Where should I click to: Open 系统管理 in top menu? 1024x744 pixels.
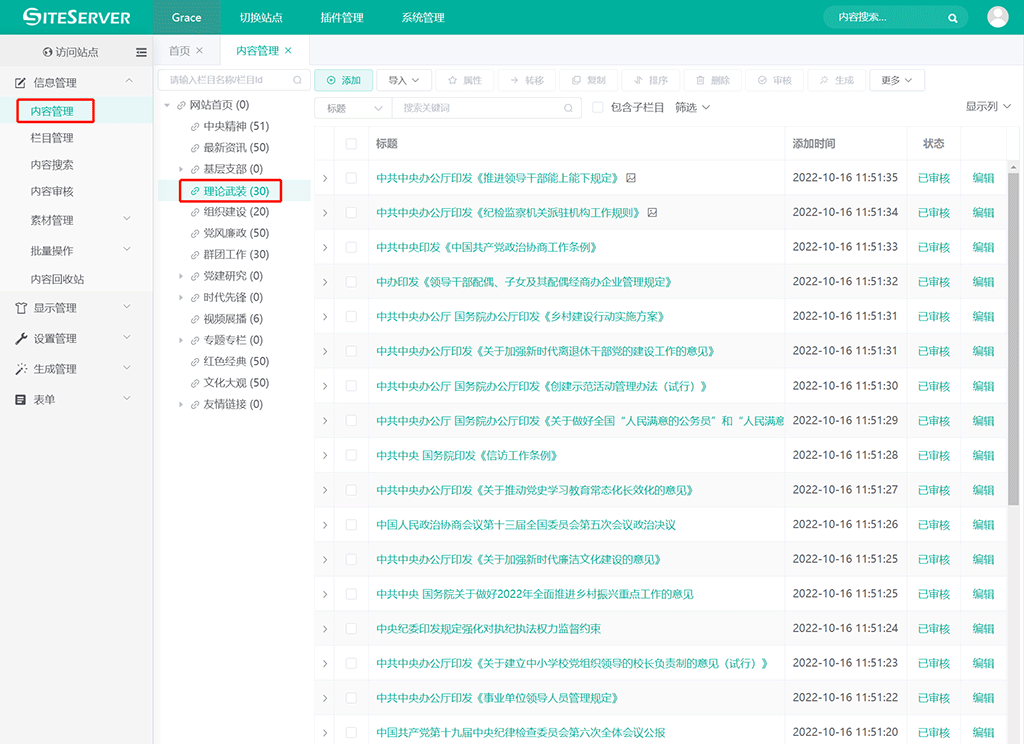422,18
